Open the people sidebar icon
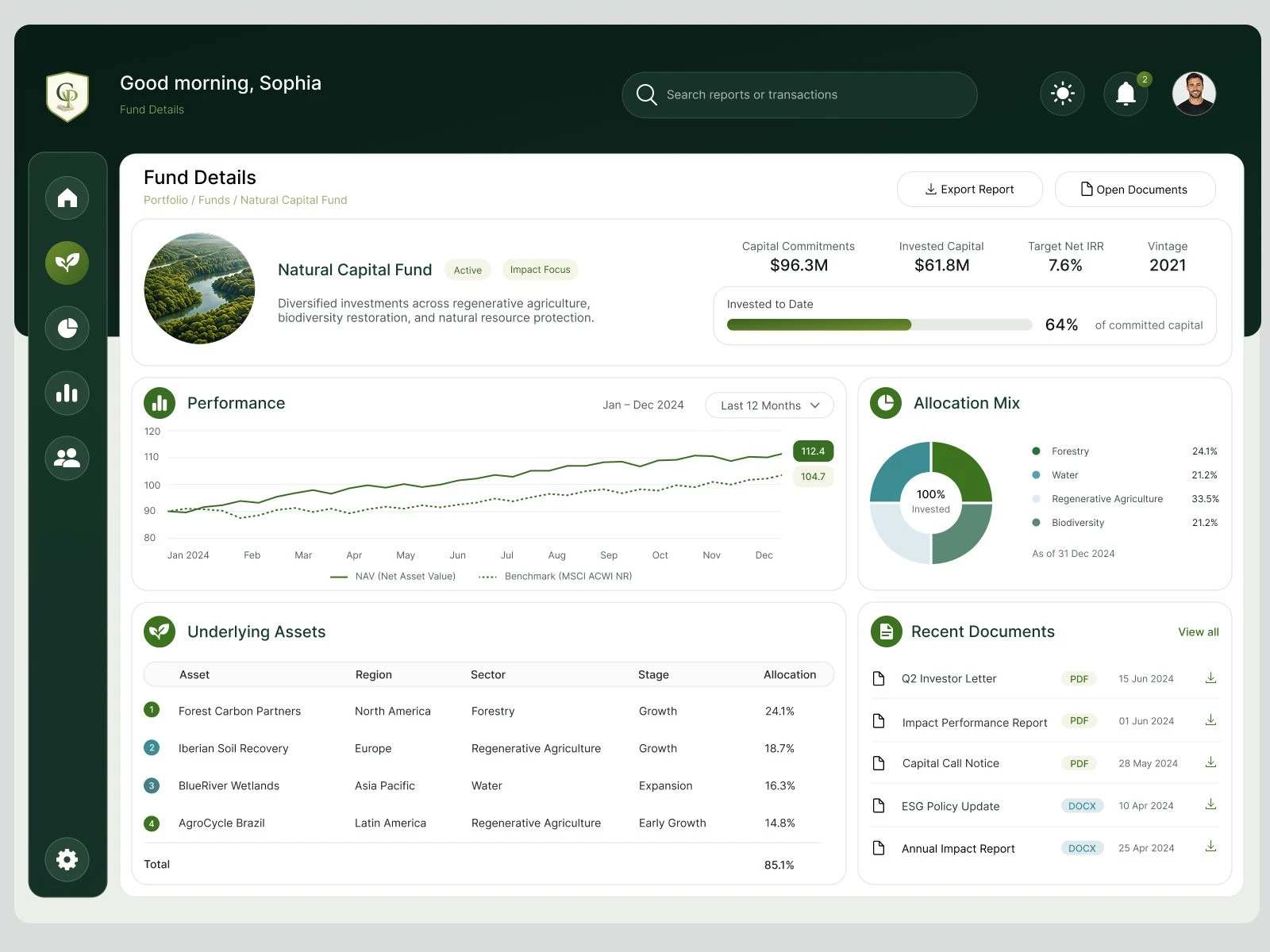Viewport: 1270px width, 952px height. tap(67, 458)
